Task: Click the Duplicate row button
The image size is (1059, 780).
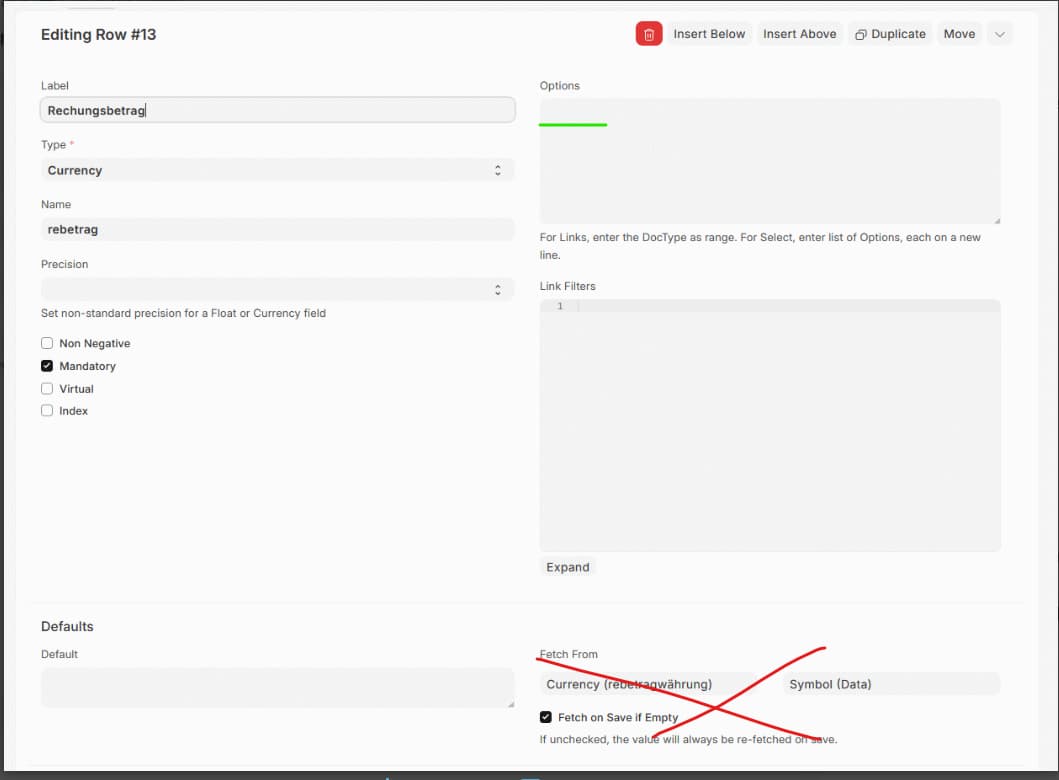Action: pyautogui.click(x=890, y=34)
